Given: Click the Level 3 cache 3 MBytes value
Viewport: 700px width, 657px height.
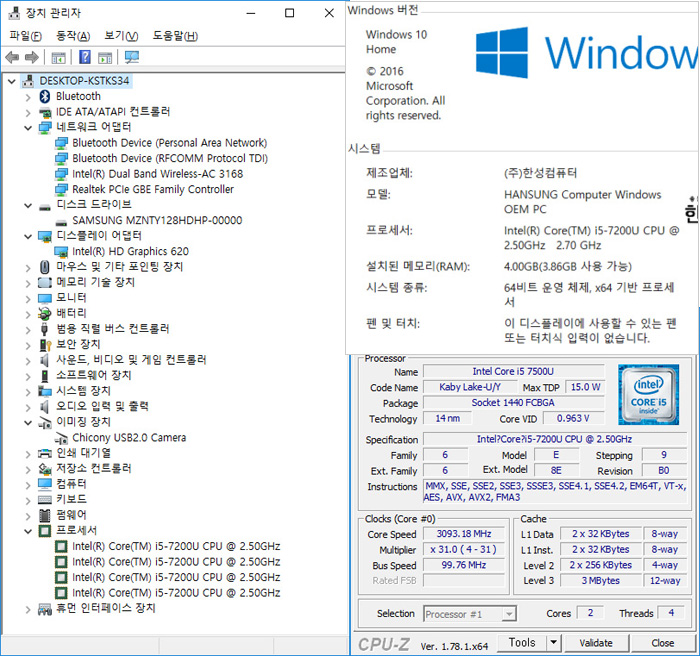Looking at the screenshot, I should click(600, 581).
